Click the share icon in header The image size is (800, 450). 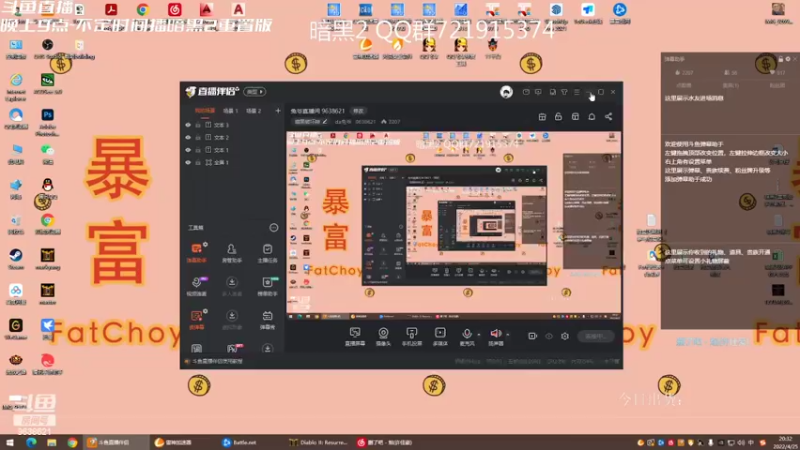[609, 117]
